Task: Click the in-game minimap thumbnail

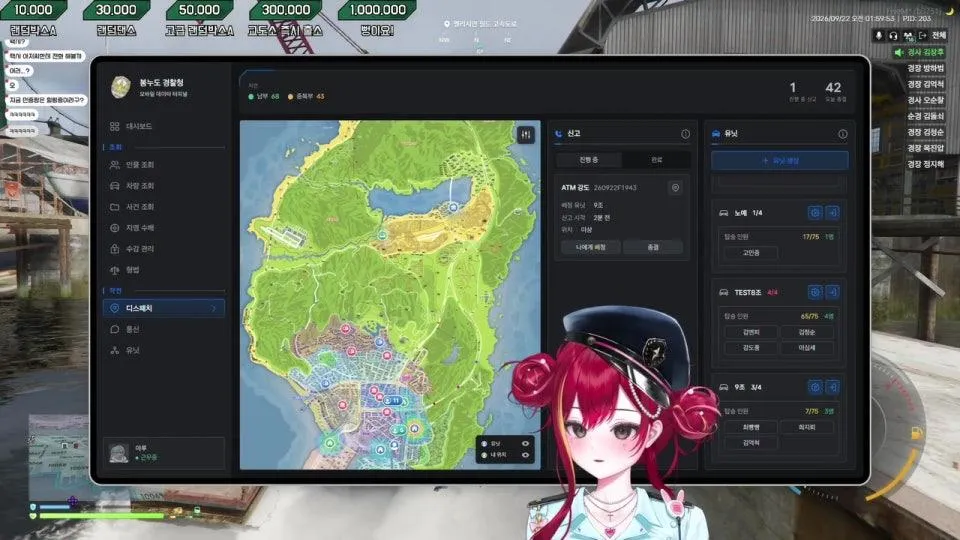Action: [x=59, y=457]
